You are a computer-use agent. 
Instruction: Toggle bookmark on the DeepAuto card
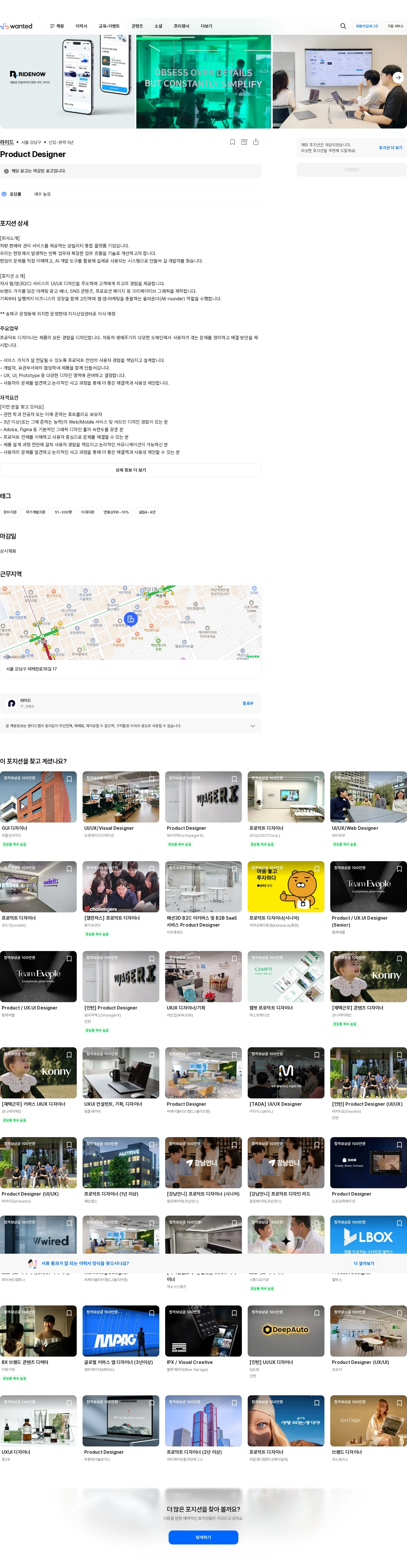pos(317,1313)
